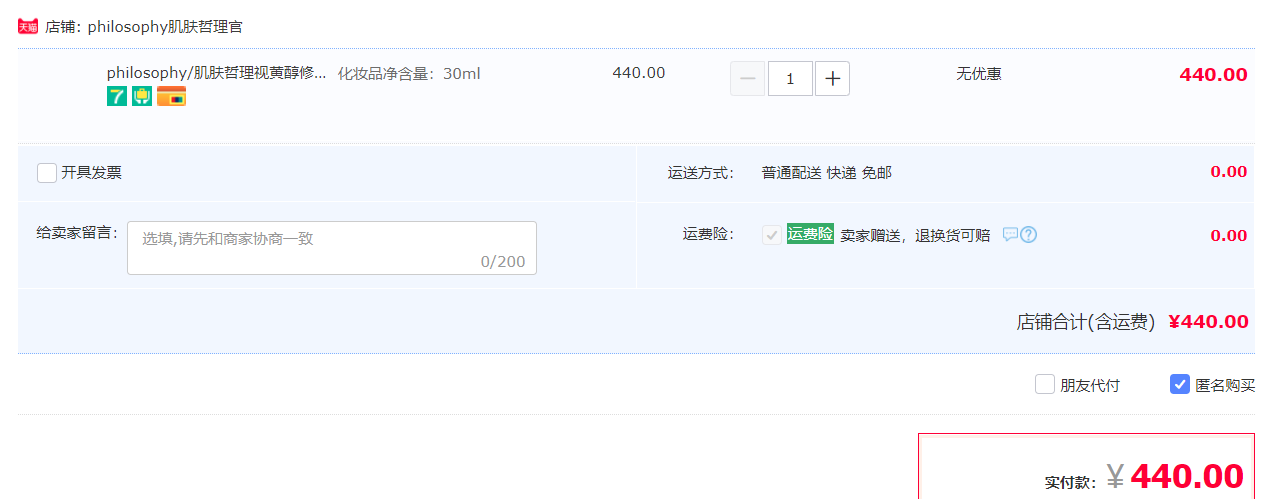This screenshot has width=1268, height=499.
Task: Click the 卖家赠送, 退换货可赔 text
Action: coord(915,235)
